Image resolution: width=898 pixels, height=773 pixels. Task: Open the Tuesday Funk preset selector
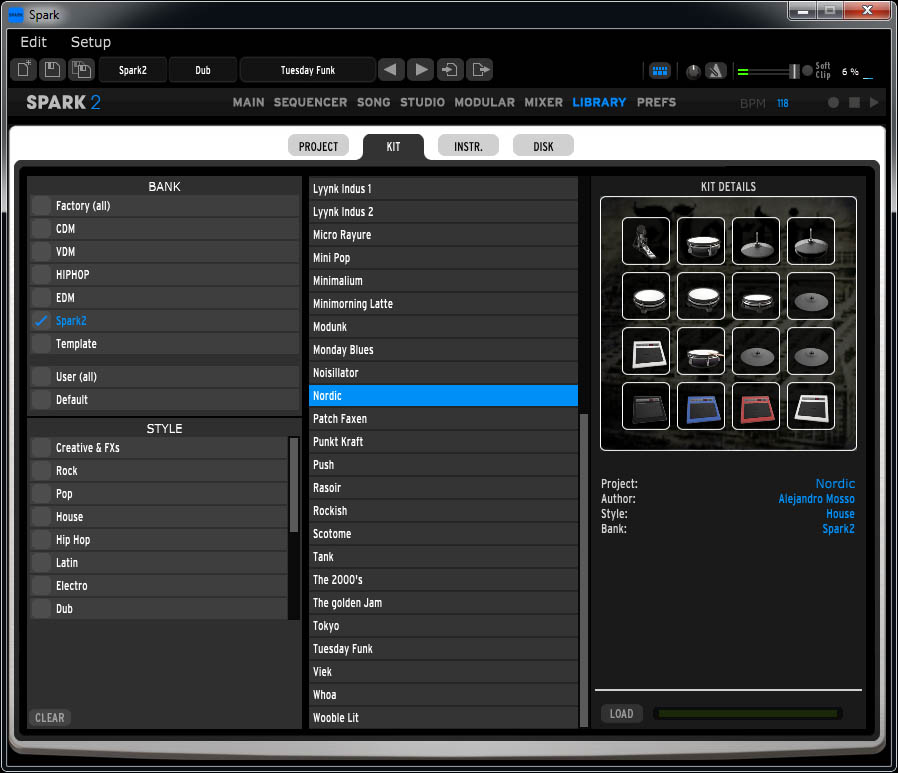pyautogui.click(x=308, y=70)
